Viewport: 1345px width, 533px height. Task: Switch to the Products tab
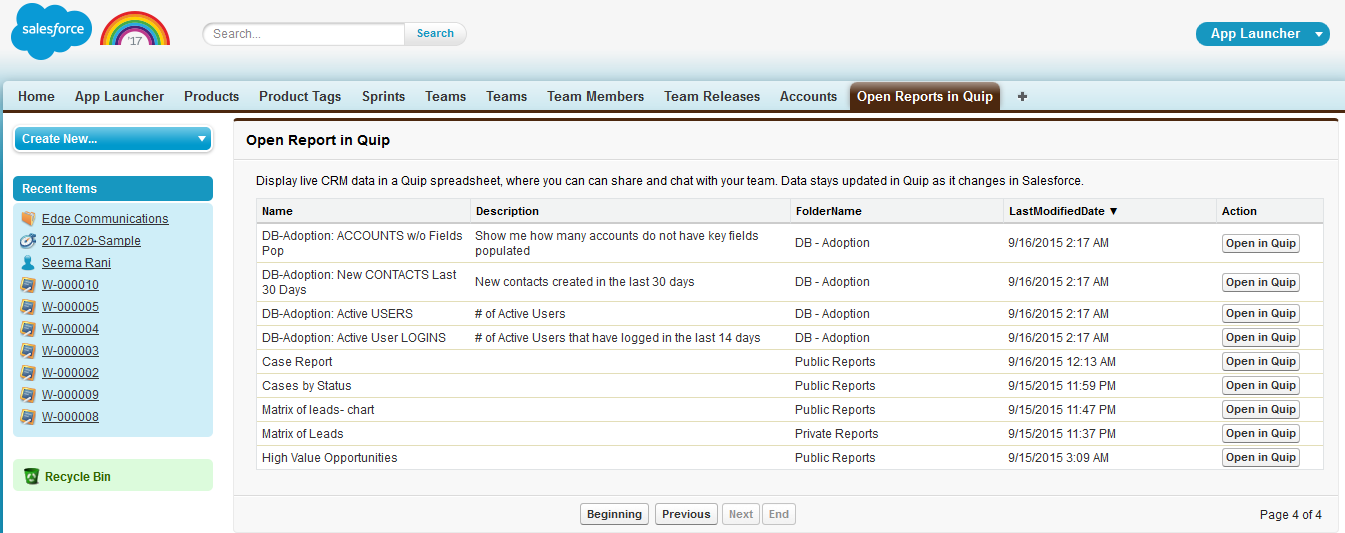point(211,97)
